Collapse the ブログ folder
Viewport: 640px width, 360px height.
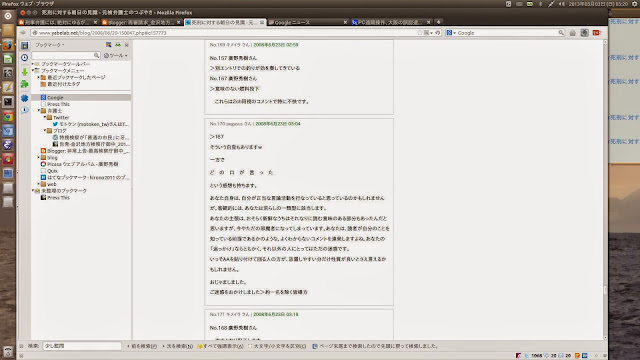click(x=45, y=131)
